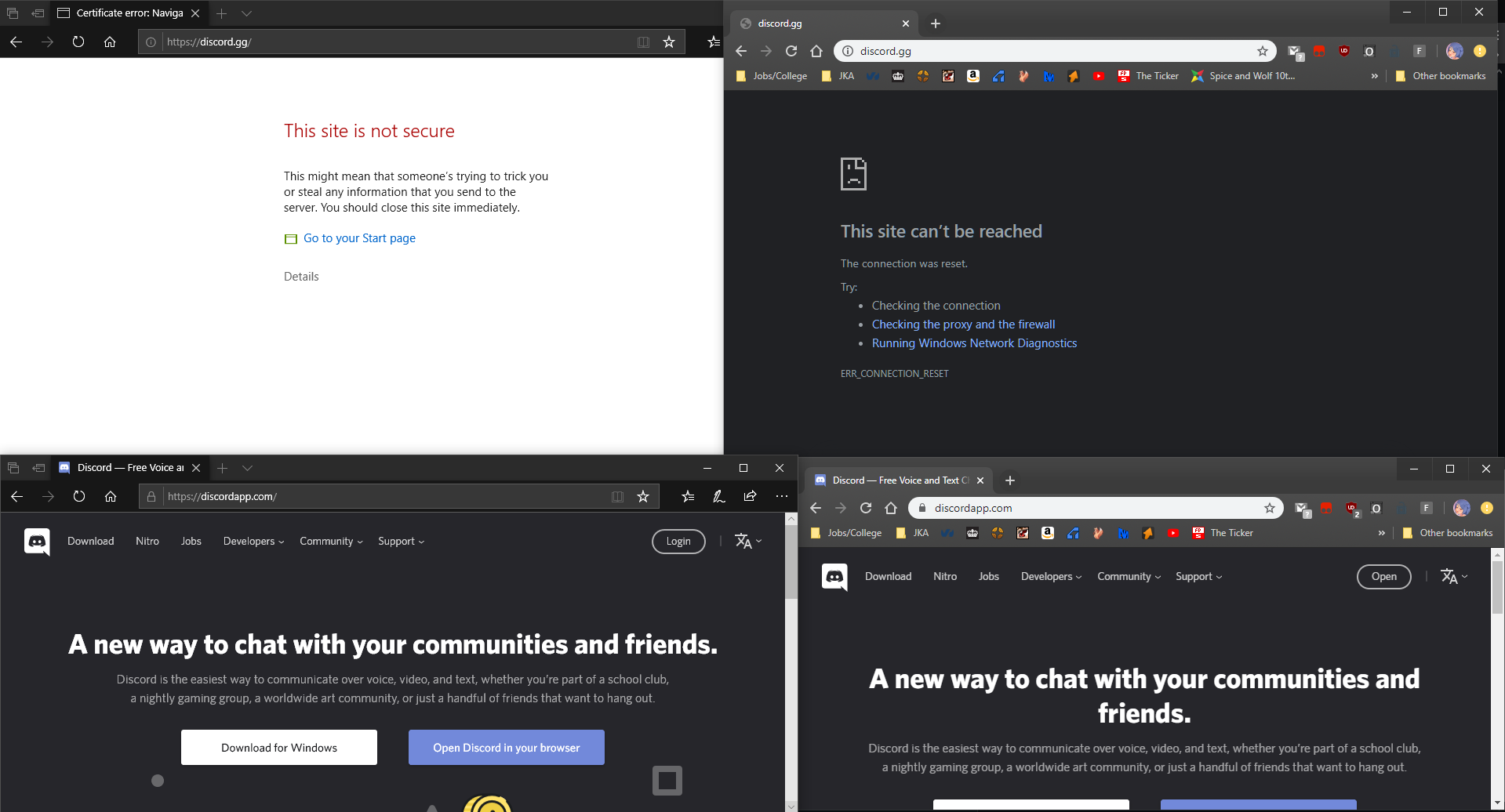Click the Download for Windows button
Screen dimensions: 1505x812
tap(279, 748)
